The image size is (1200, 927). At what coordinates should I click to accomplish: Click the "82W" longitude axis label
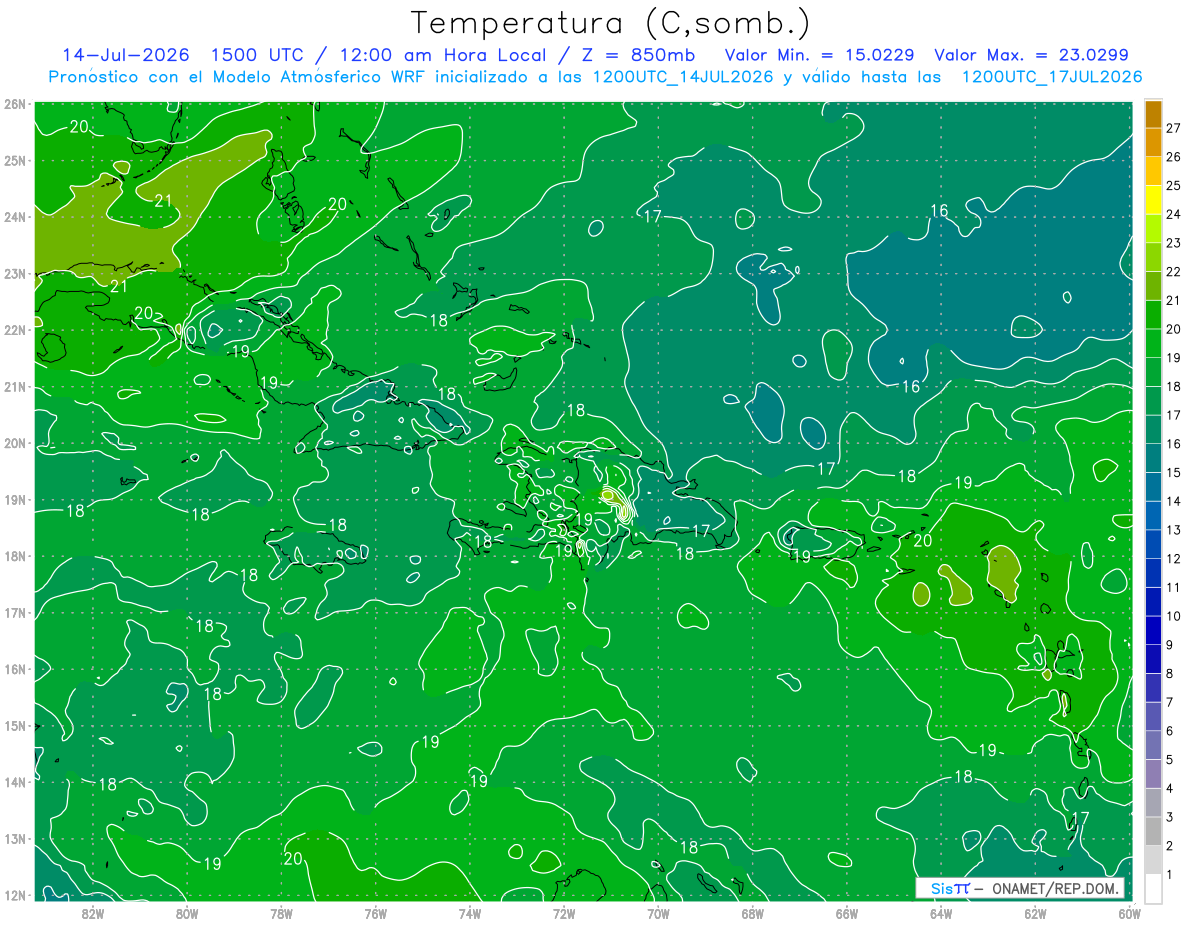[93, 912]
